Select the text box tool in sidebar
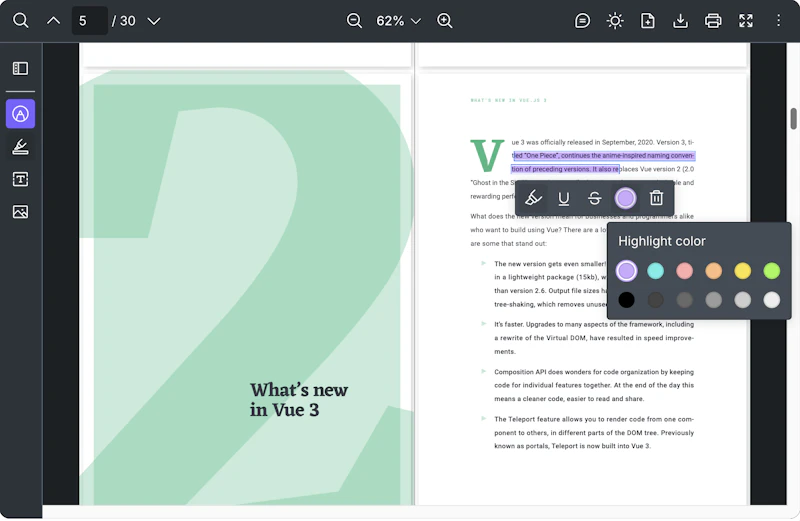 pyautogui.click(x=20, y=179)
